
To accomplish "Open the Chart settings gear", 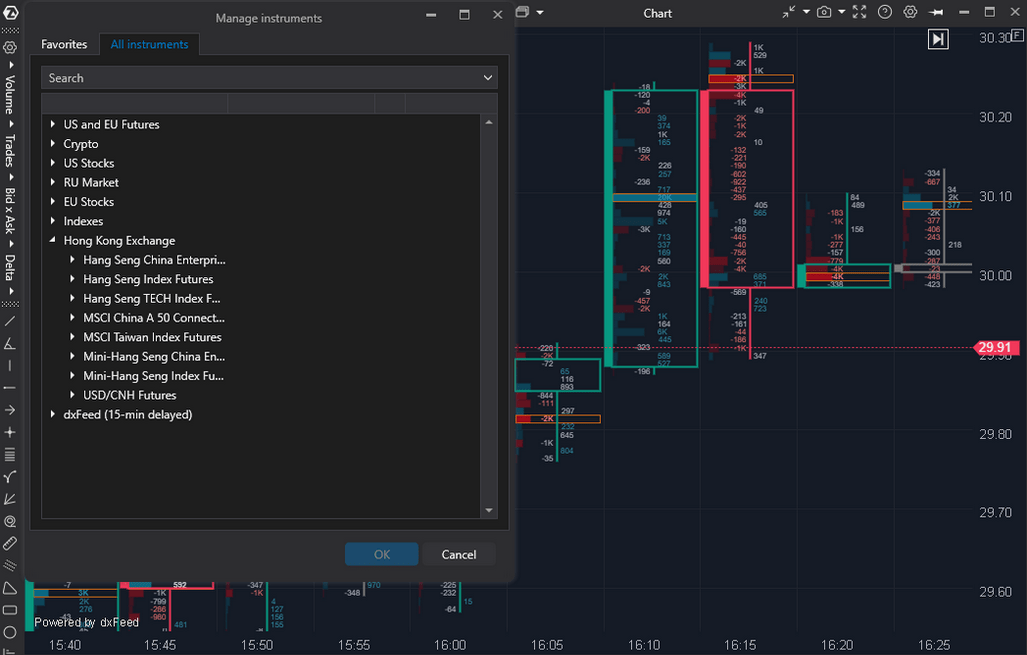I will tap(910, 11).
